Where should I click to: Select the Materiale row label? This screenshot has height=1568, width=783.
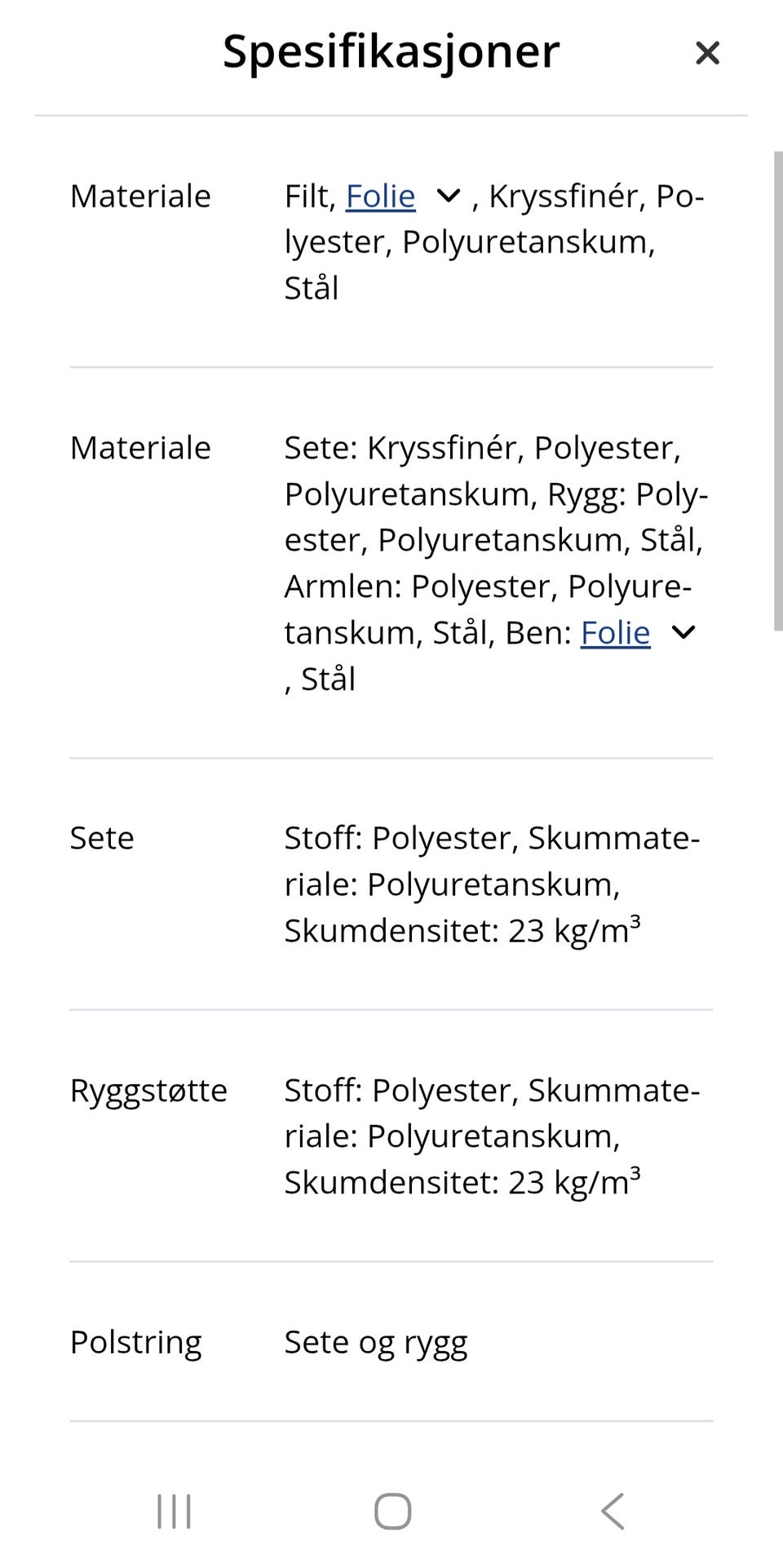140,196
